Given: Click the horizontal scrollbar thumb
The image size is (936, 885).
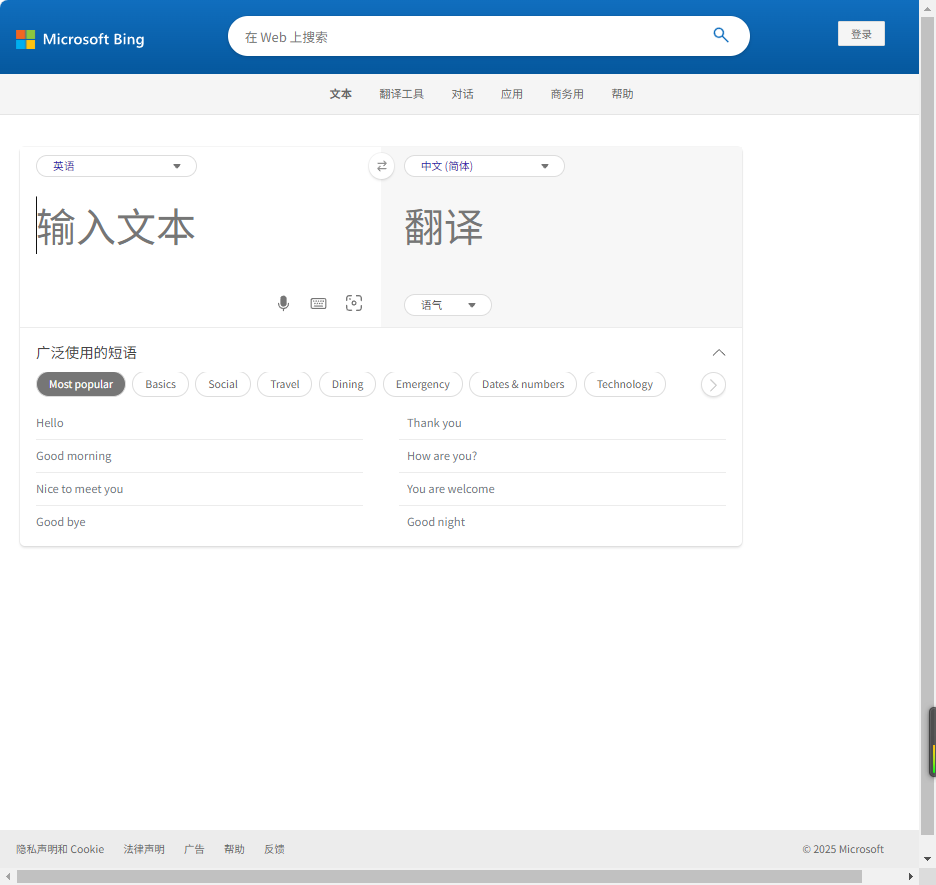Looking at the screenshot, I should click(439, 876).
